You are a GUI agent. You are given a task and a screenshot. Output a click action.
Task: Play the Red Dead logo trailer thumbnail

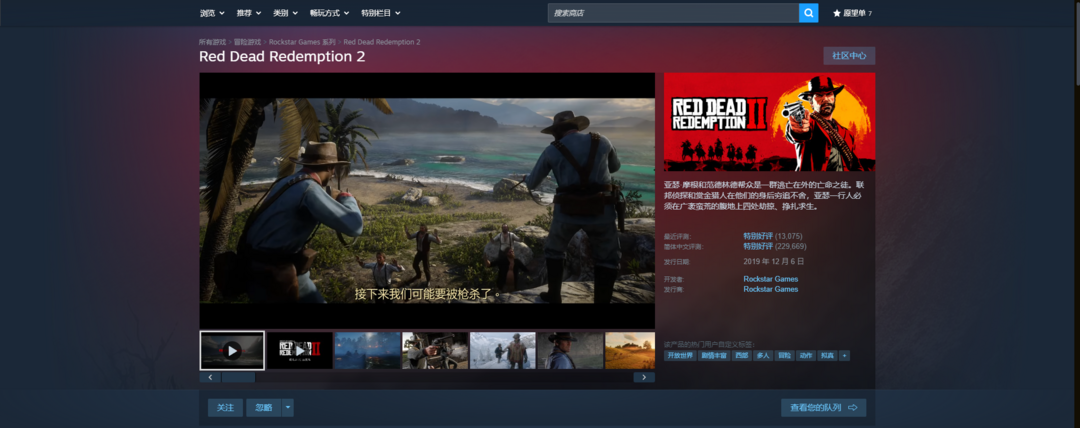click(299, 351)
